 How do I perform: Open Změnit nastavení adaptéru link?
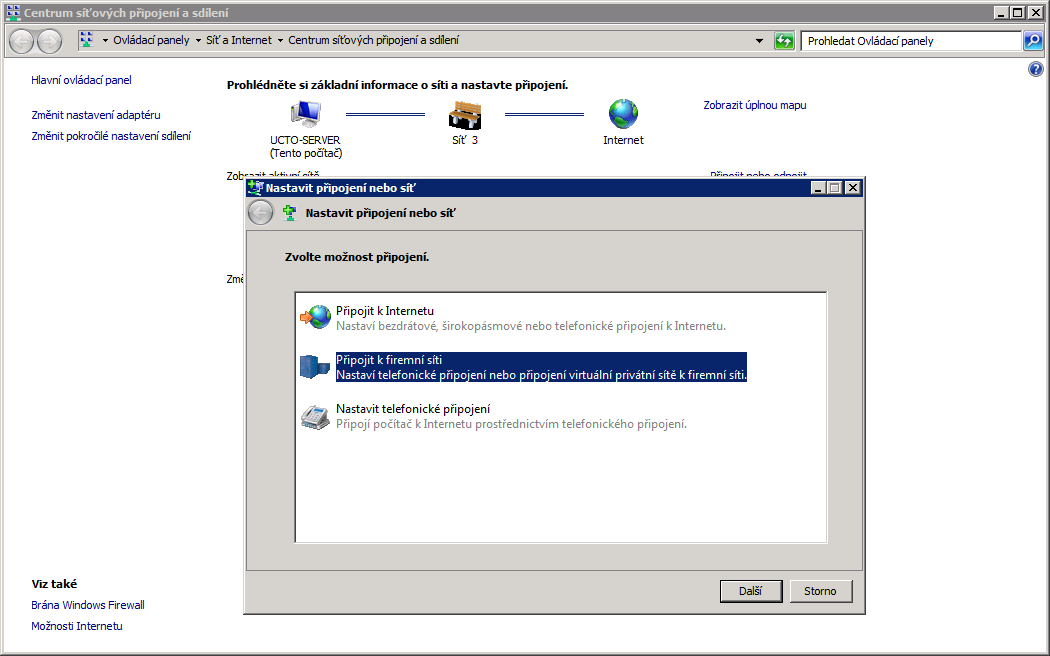95,115
